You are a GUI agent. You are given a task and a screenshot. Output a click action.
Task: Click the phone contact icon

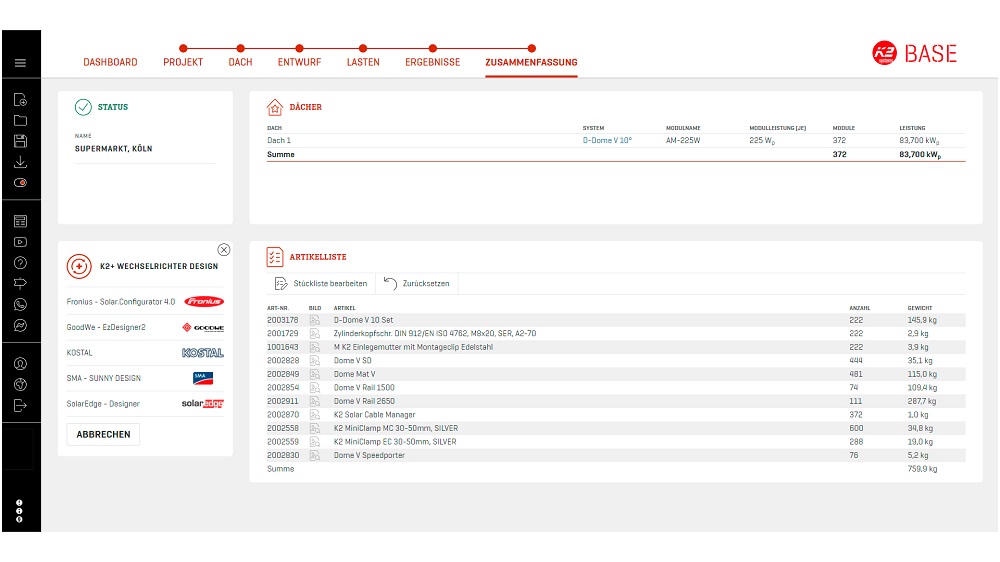(x=20, y=305)
